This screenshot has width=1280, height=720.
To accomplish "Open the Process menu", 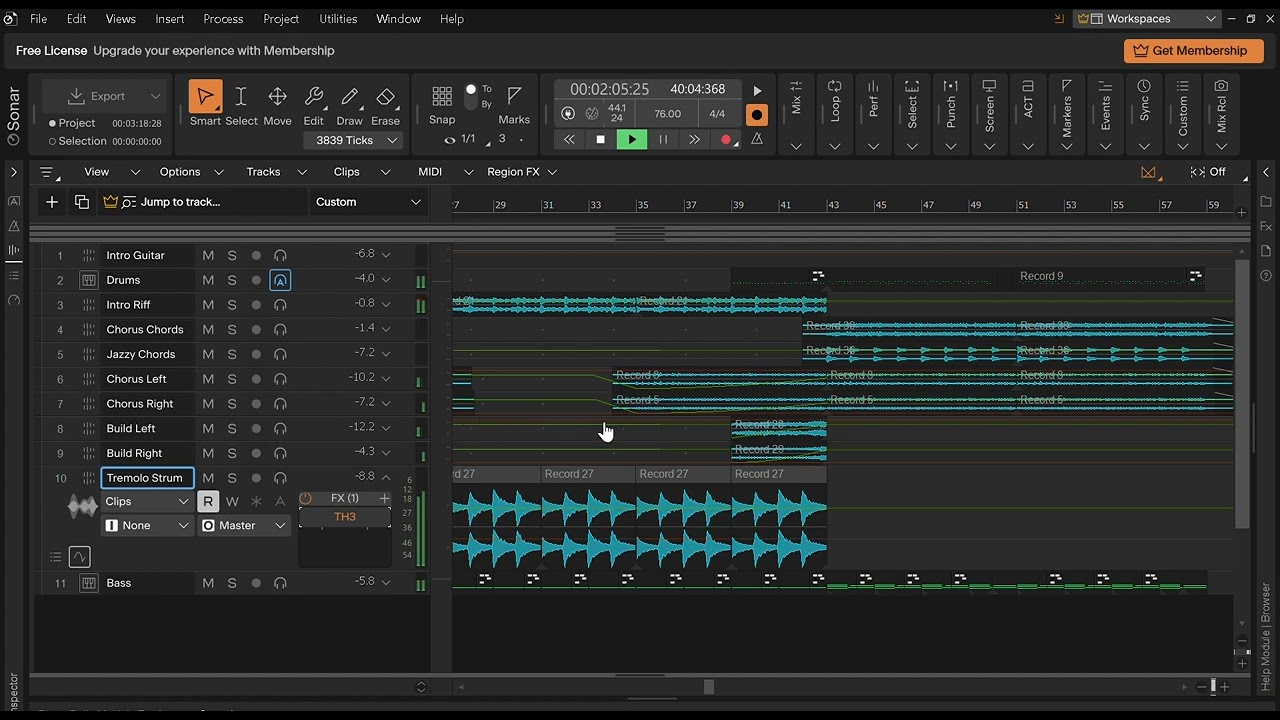I will tap(223, 19).
